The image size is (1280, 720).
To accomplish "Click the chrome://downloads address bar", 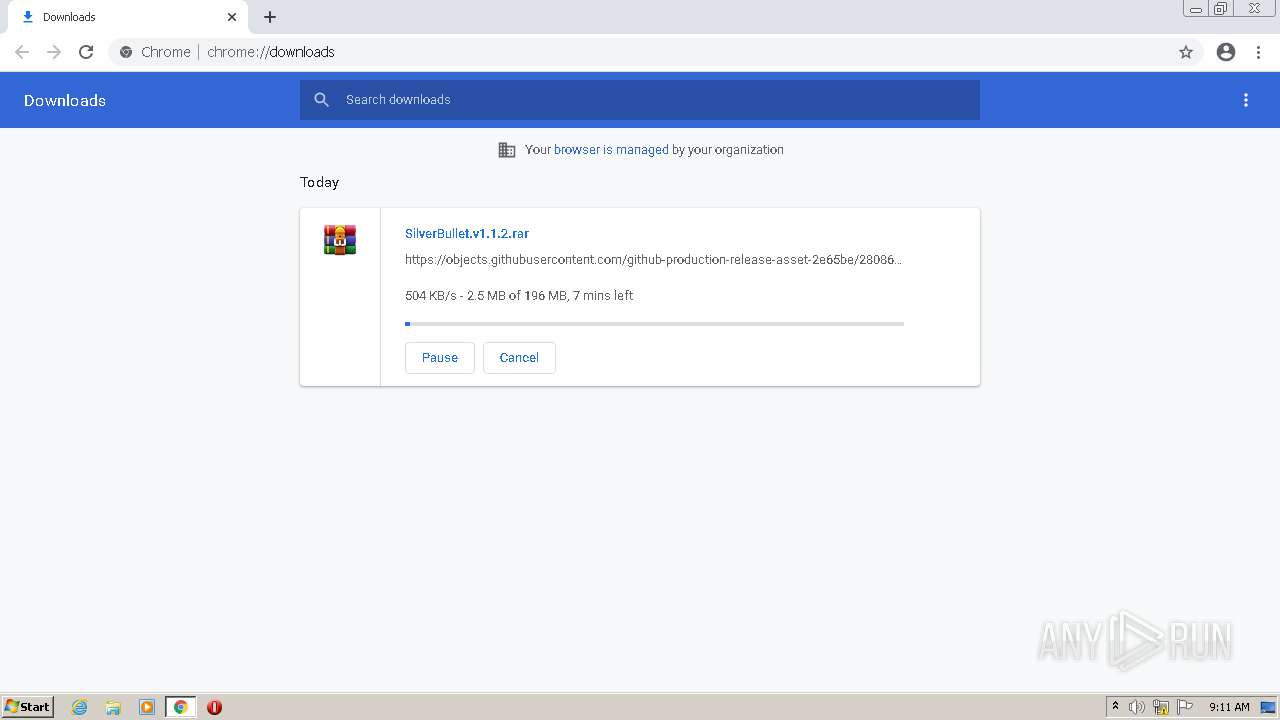I will point(640,52).
